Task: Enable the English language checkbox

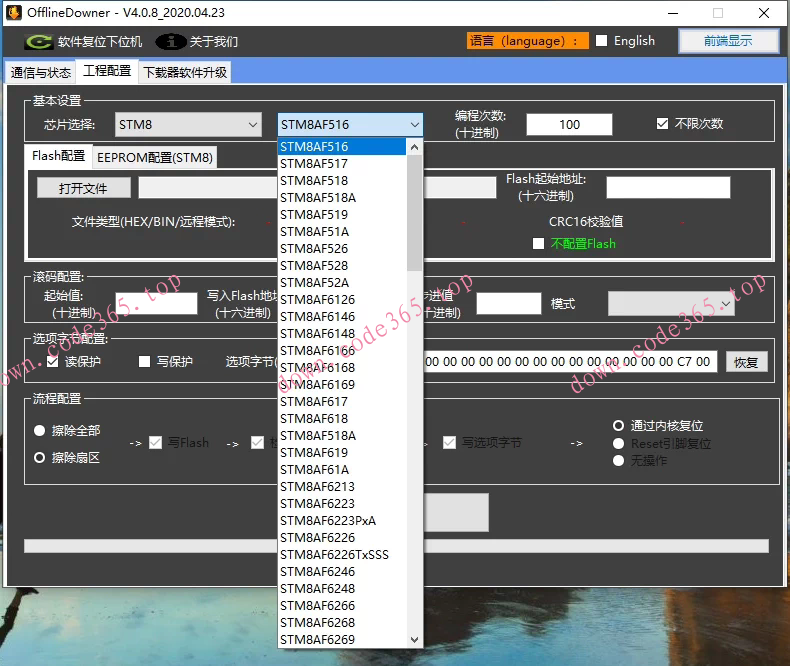Action: pos(602,41)
